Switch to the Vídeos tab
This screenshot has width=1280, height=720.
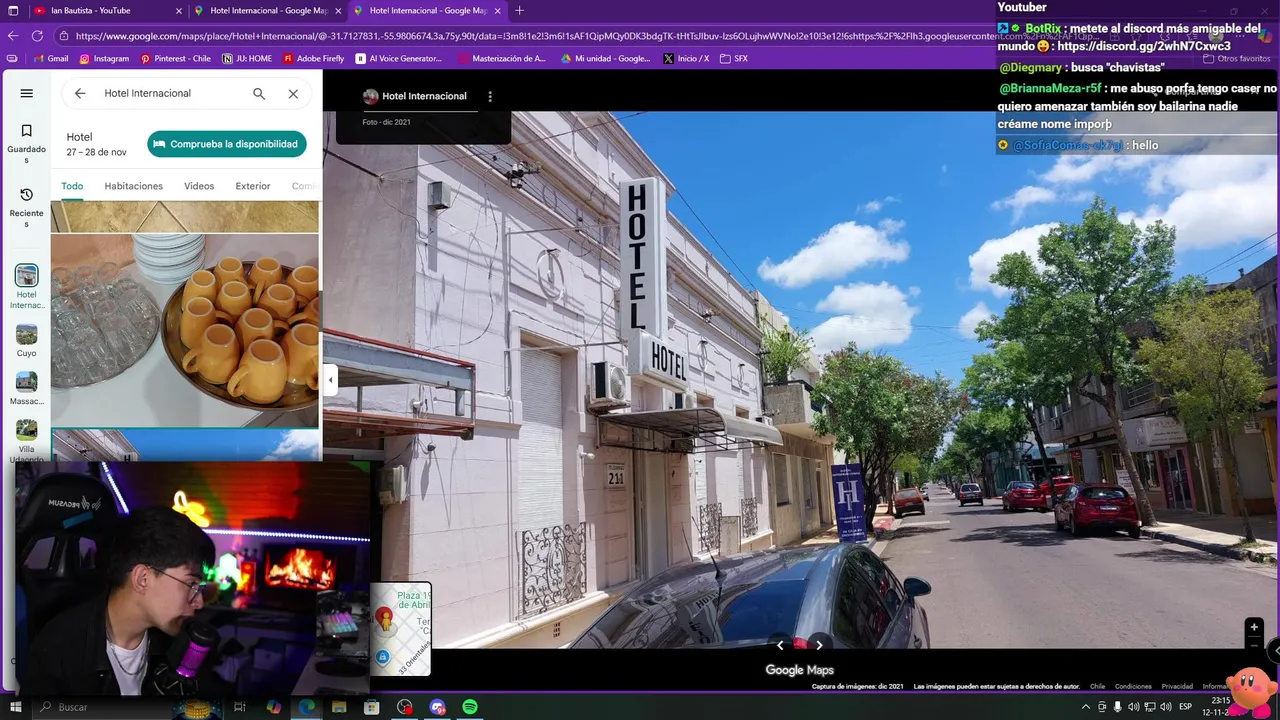click(199, 186)
